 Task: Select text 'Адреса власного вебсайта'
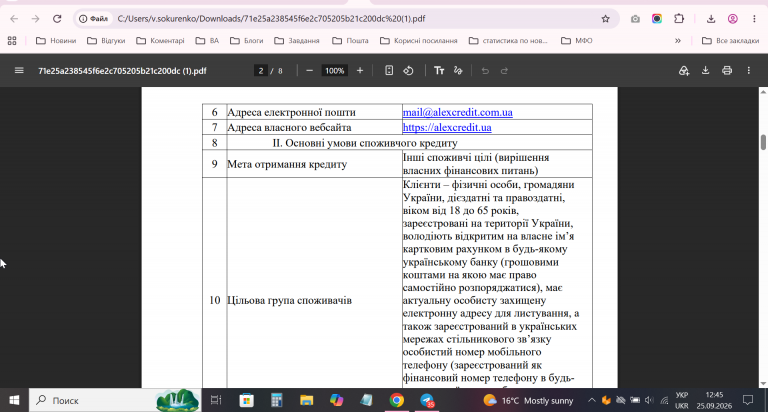click(x=289, y=127)
